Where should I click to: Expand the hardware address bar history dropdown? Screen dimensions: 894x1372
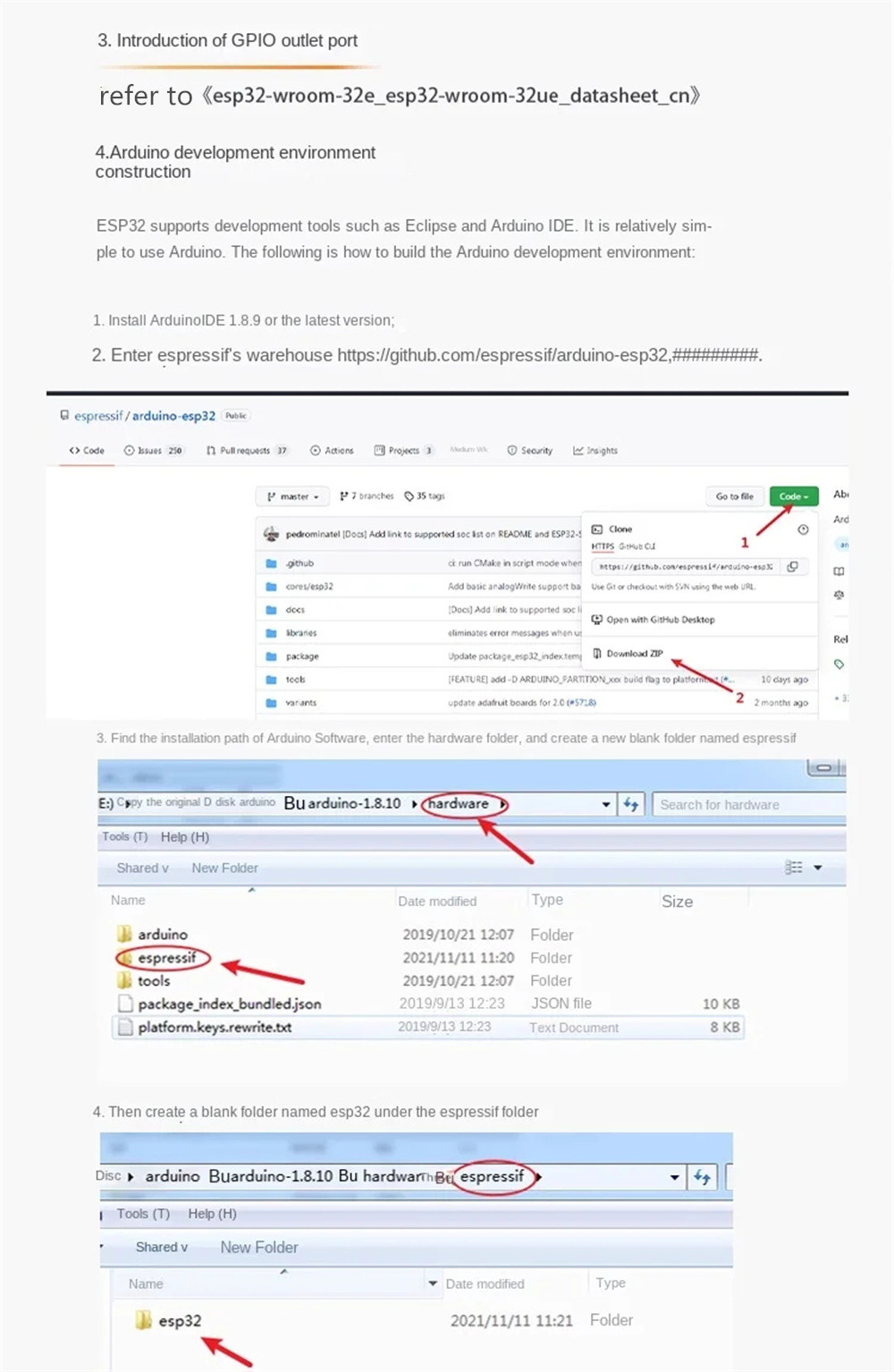pos(606,804)
